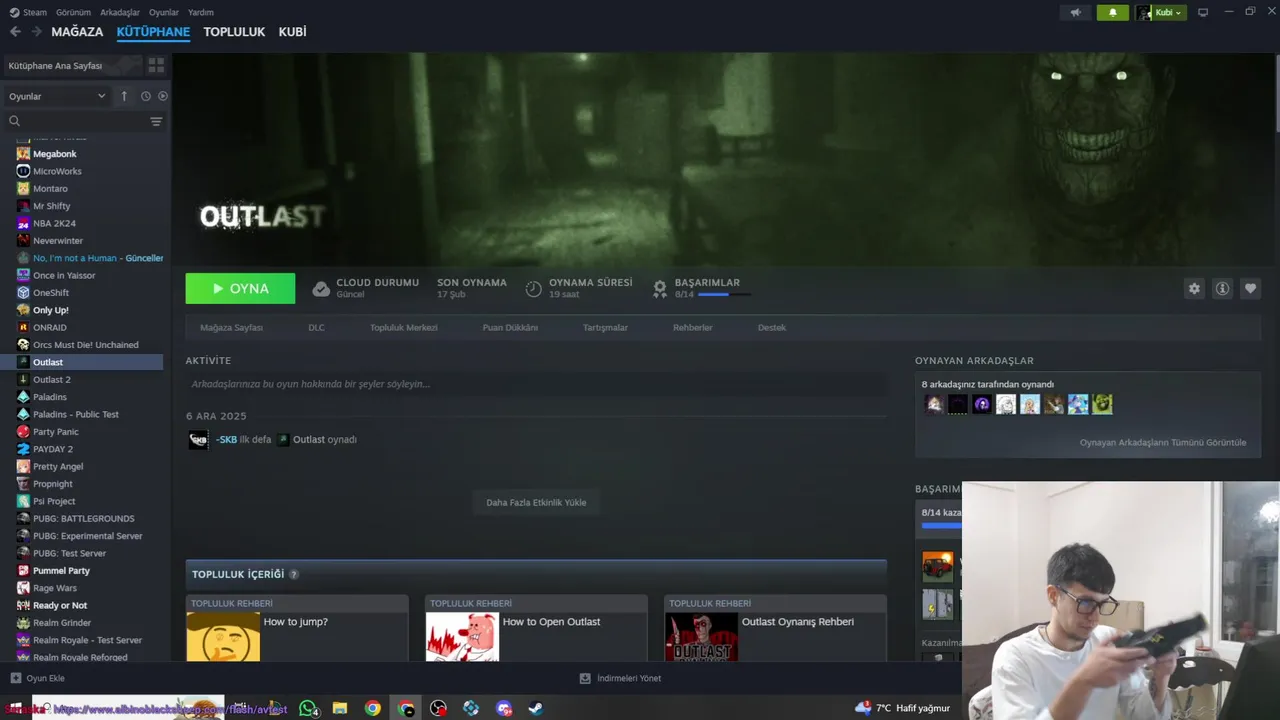Switch to Big Picture mode monitor icon
Image resolution: width=1280 pixels, height=720 pixels.
click(x=1203, y=13)
